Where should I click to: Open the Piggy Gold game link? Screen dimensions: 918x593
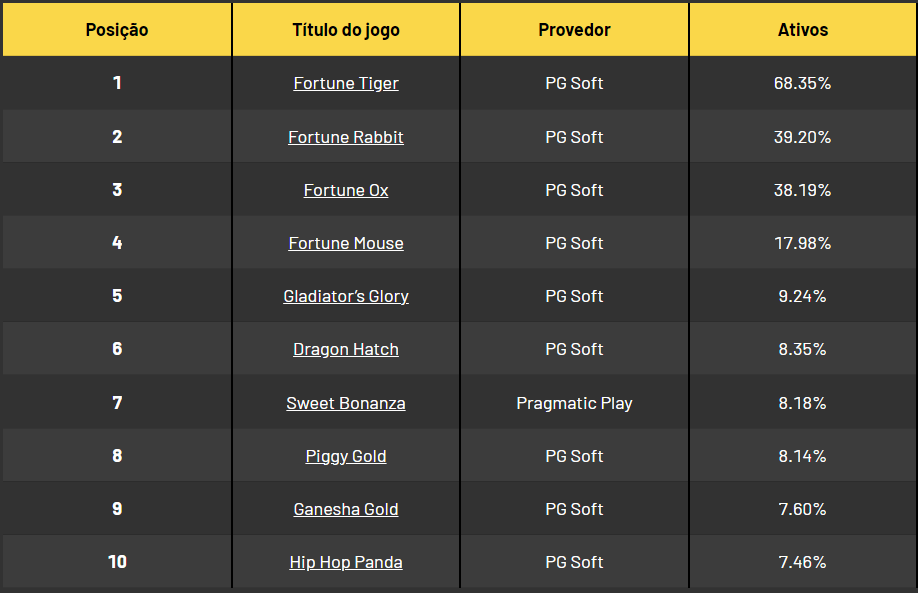(346, 455)
